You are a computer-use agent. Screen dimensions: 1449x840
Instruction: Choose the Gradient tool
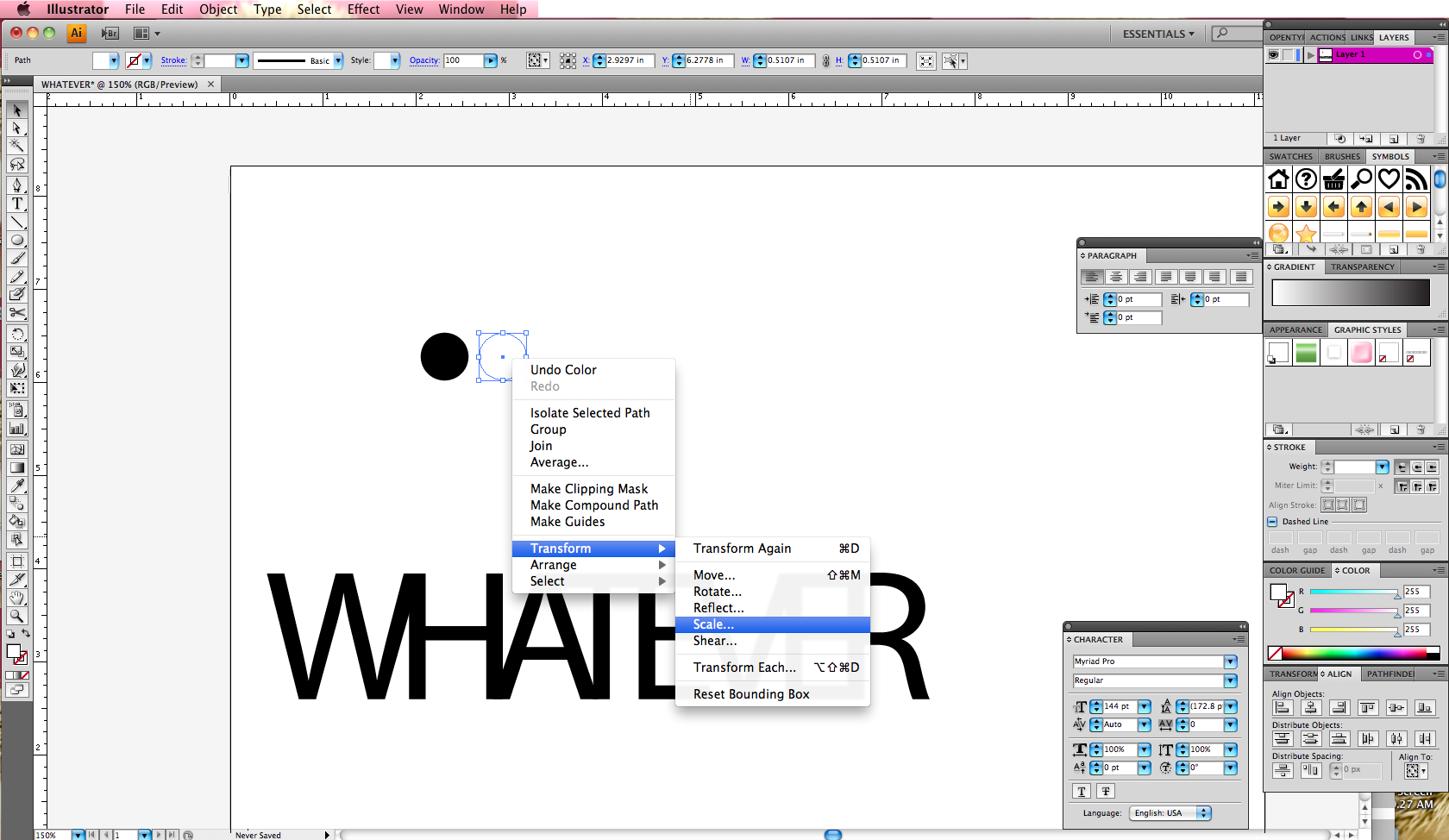(16, 467)
